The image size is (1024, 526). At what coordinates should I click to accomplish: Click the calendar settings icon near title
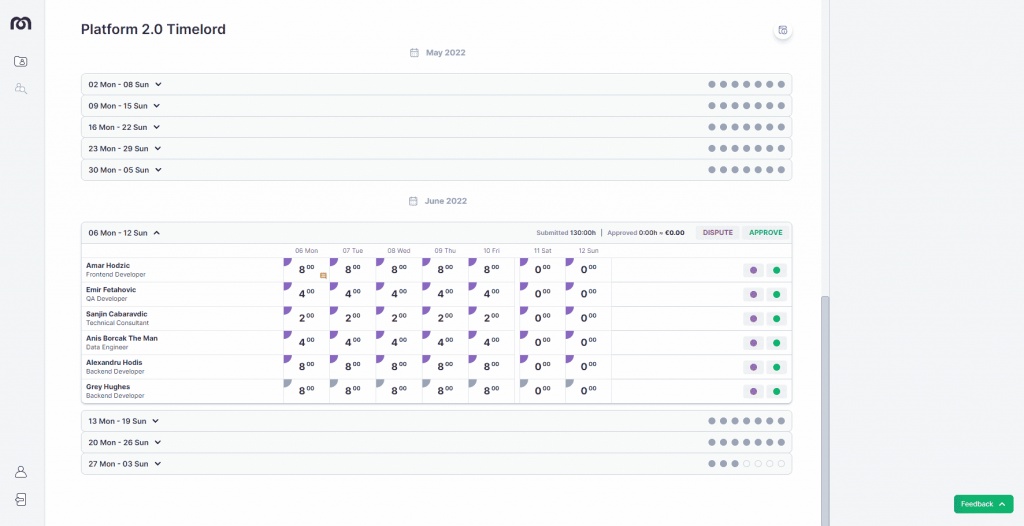(x=782, y=30)
